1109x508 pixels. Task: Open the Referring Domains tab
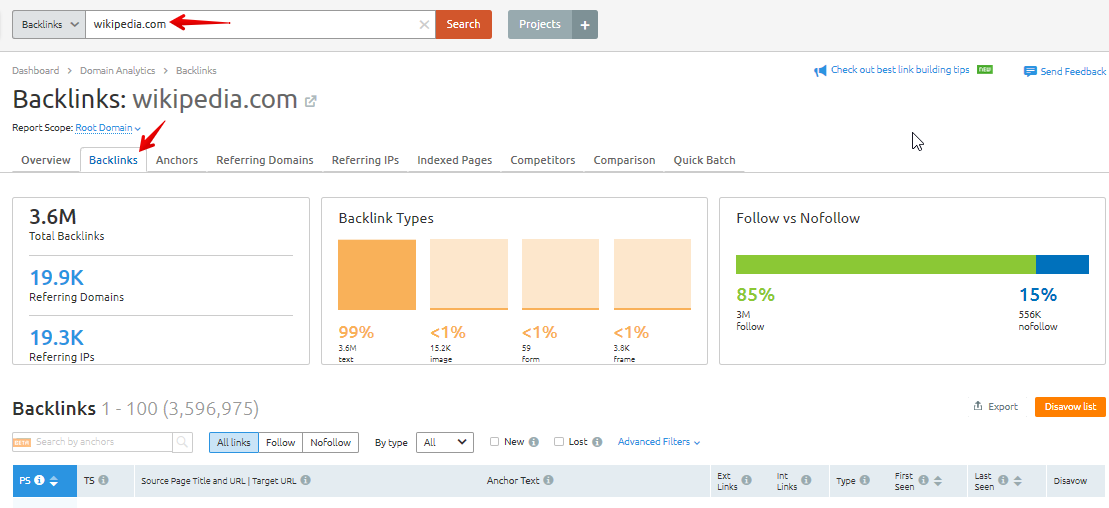265,160
